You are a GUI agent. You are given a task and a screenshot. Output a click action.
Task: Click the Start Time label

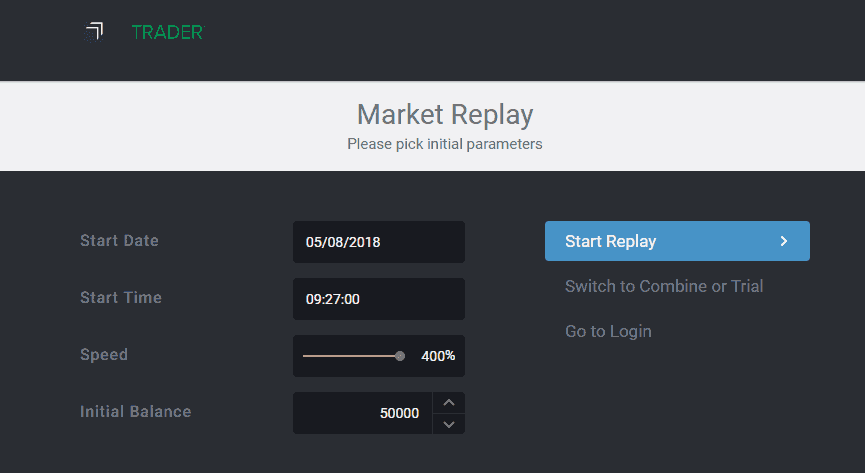click(x=121, y=297)
